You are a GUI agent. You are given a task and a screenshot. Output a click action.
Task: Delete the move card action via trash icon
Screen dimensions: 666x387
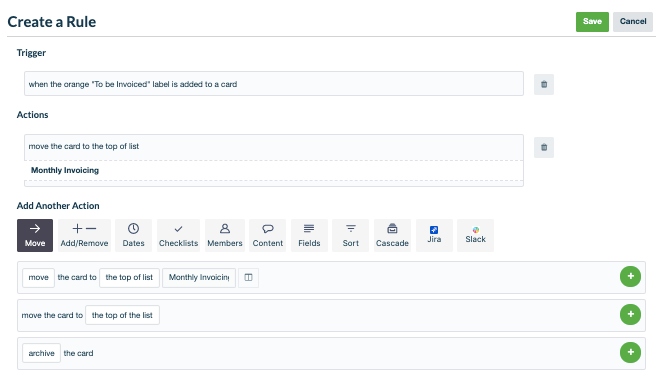pyautogui.click(x=544, y=147)
